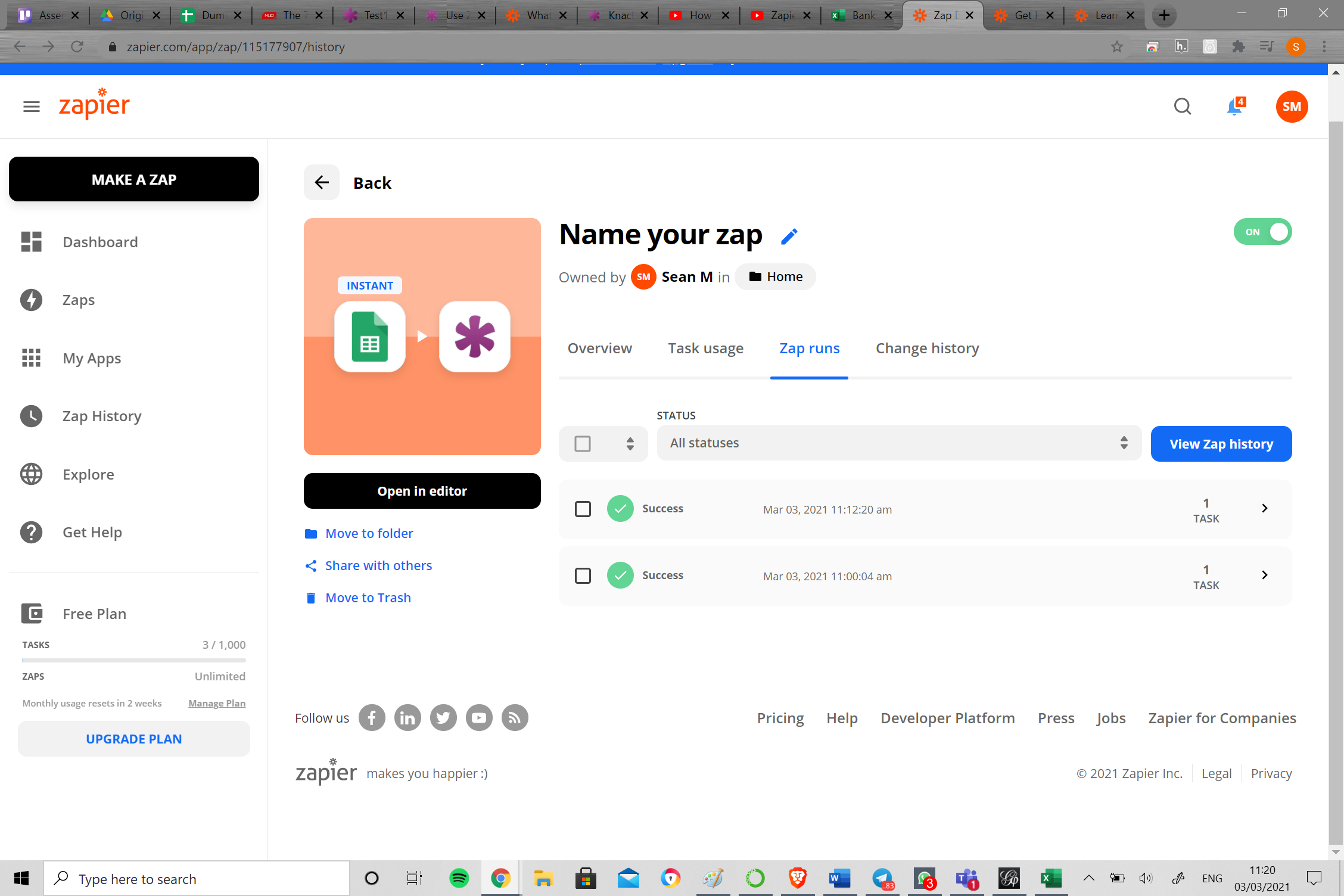Open Word from the Windows taskbar
This screenshot has height=896, width=1344.
(x=839, y=878)
